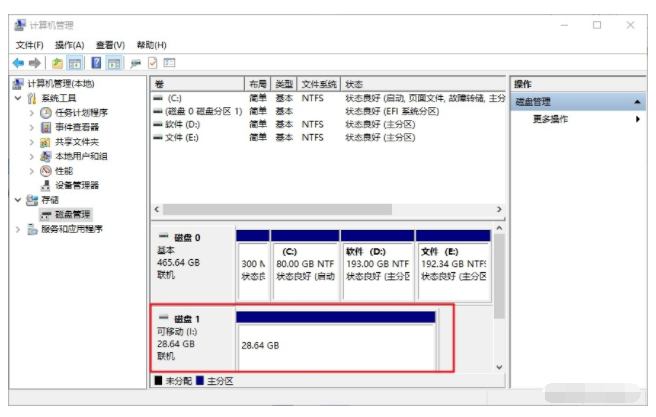Click the Up one level folder icon
Image resolution: width=656 pixels, height=417 pixels.
pyautogui.click(x=58, y=62)
